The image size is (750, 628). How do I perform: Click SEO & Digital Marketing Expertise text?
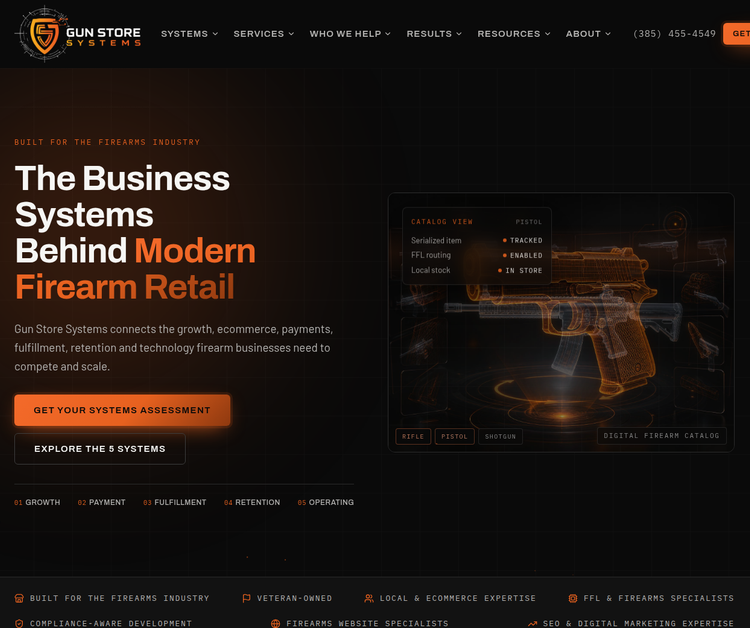point(638,624)
